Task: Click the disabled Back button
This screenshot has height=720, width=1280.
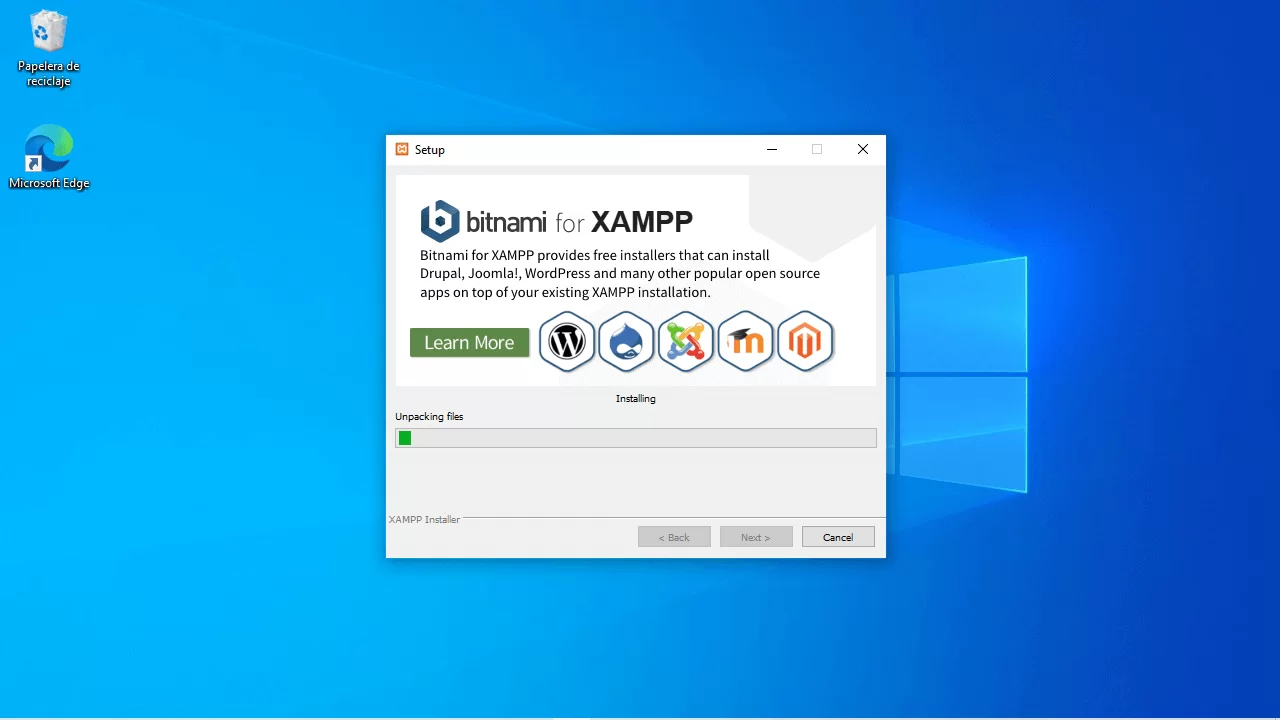Action: [x=674, y=537]
